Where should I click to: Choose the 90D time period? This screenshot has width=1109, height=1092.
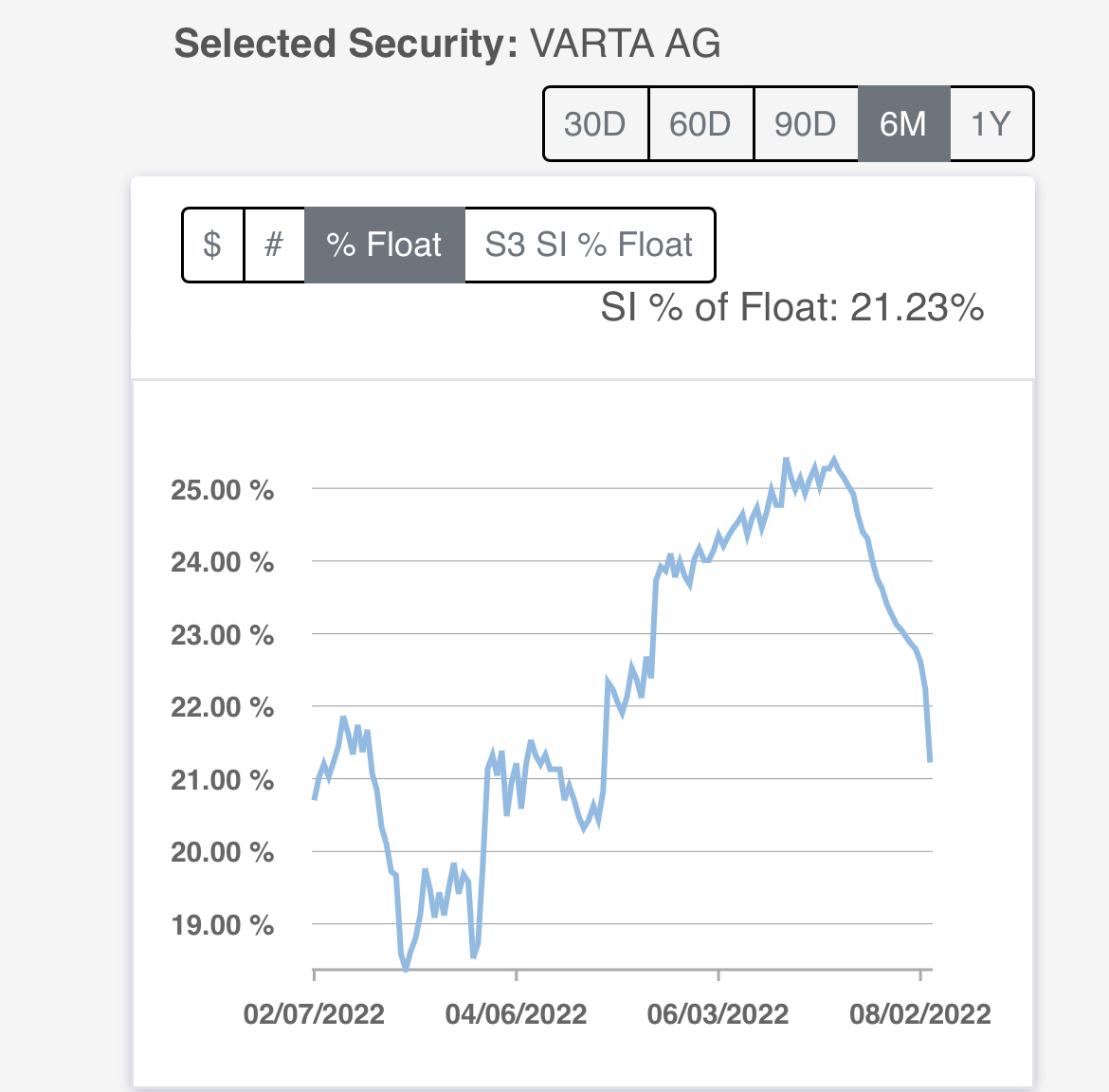806,124
